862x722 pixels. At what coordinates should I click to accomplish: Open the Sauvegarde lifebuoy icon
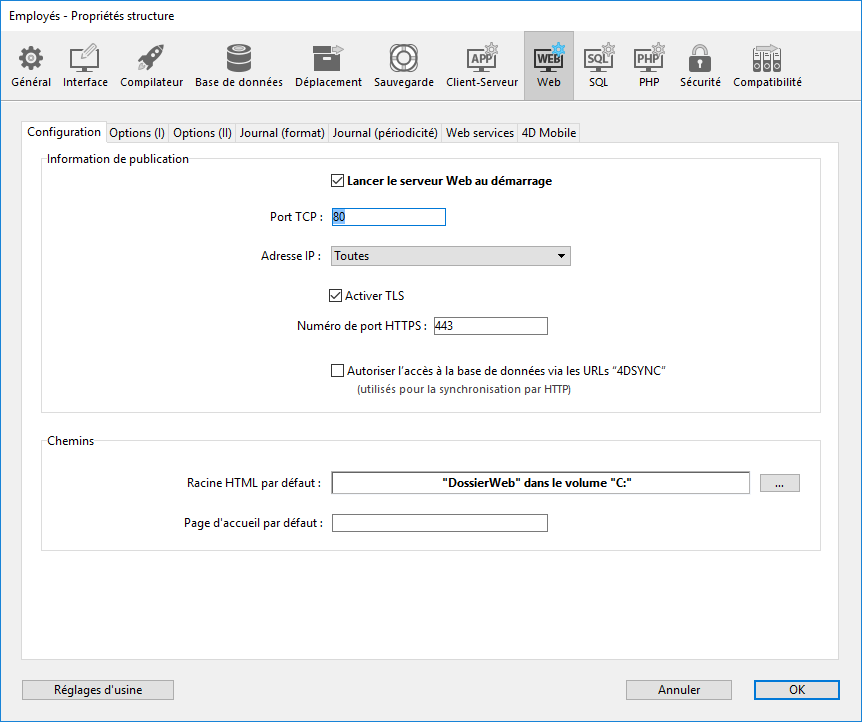[403, 59]
